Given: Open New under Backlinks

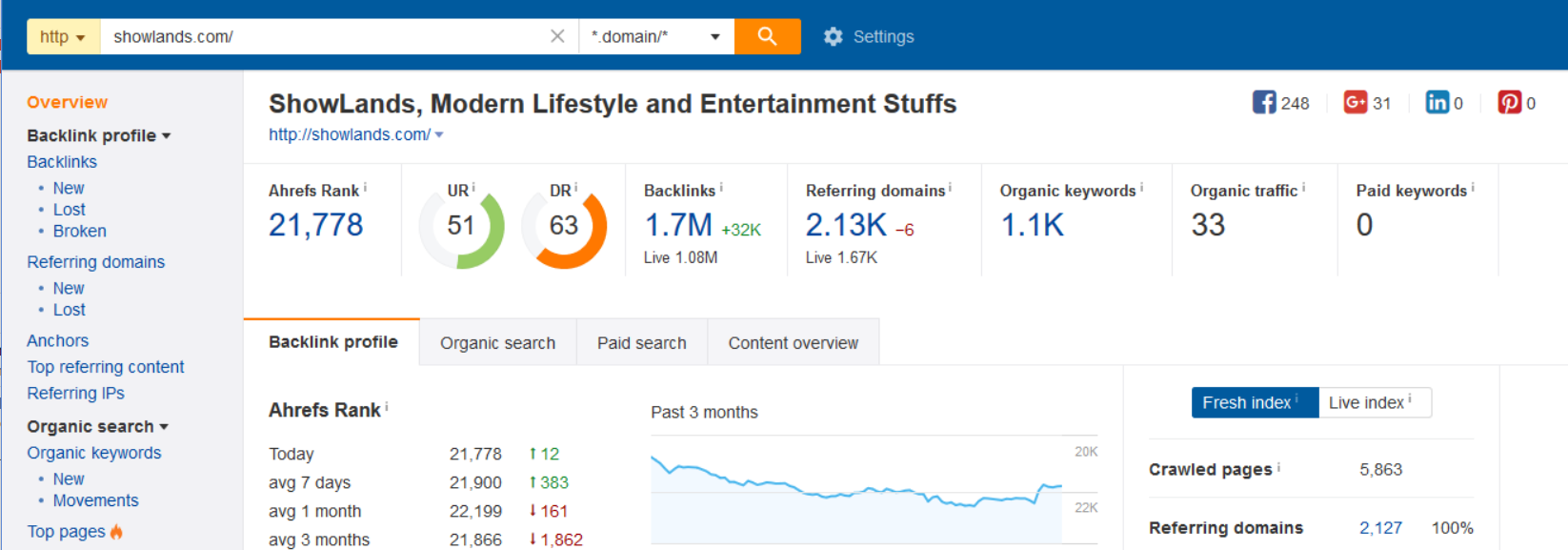Looking at the screenshot, I should coord(69,188).
